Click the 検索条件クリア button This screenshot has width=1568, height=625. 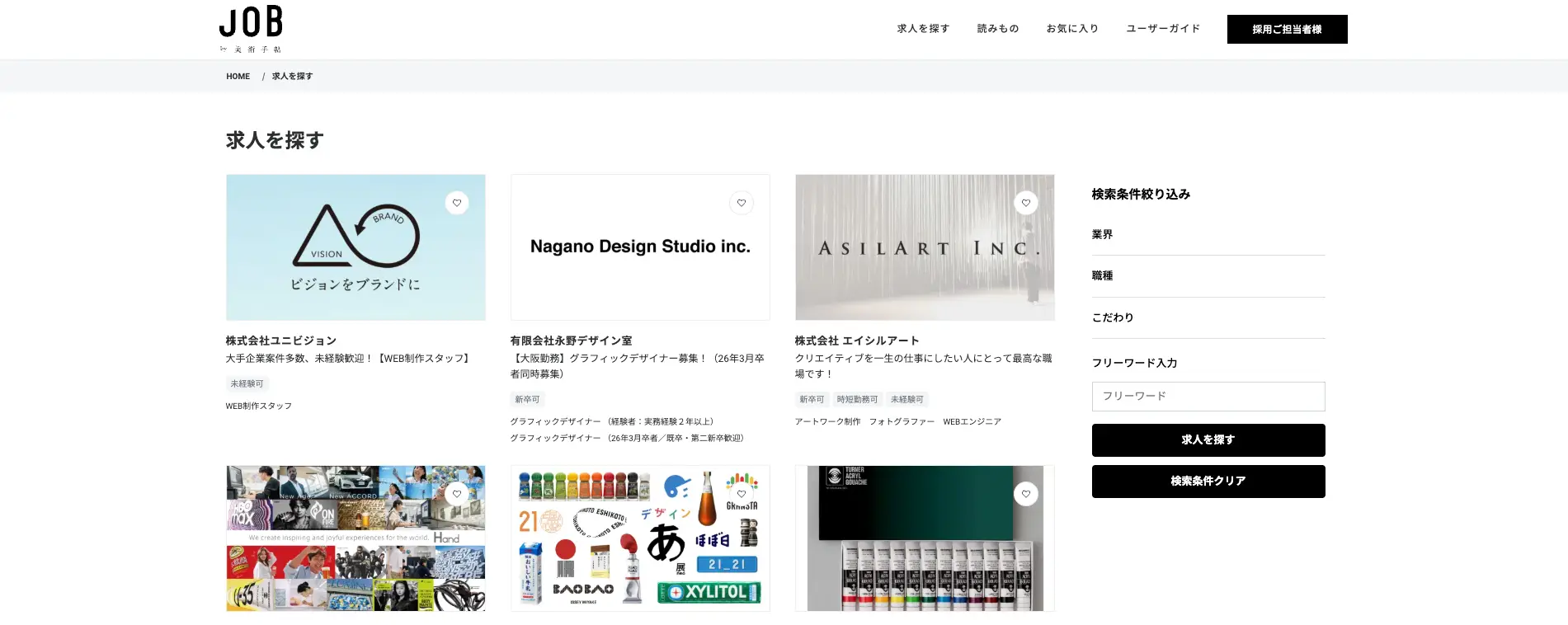tap(1208, 482)
